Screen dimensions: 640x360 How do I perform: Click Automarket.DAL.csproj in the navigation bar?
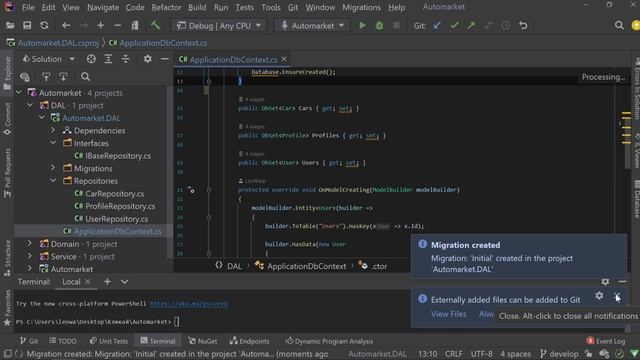click(53, 43)
